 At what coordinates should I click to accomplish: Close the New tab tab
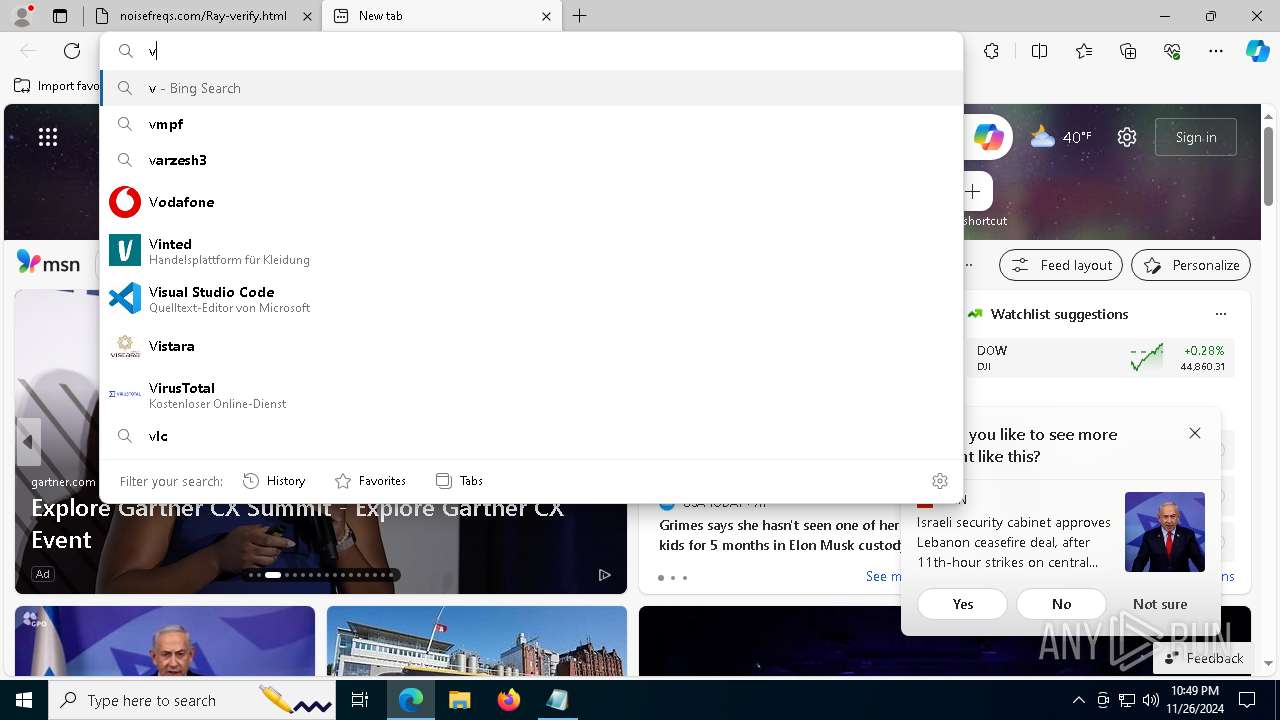[546, 16]
